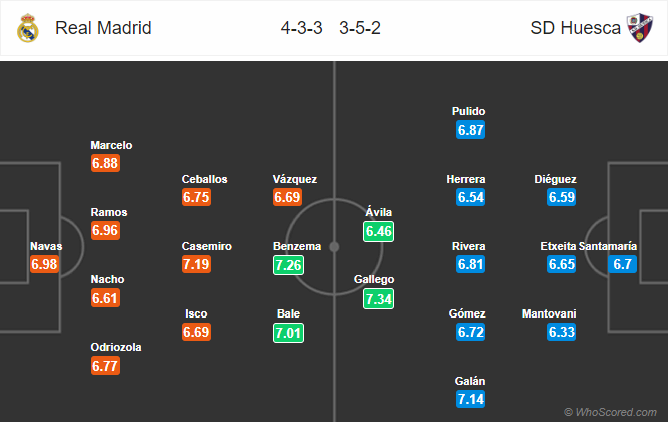The width and height of the screenshot is (669, 422).
Task: Select Casemiro's 7.19 rating badge
Action: (x=196, y=264)
